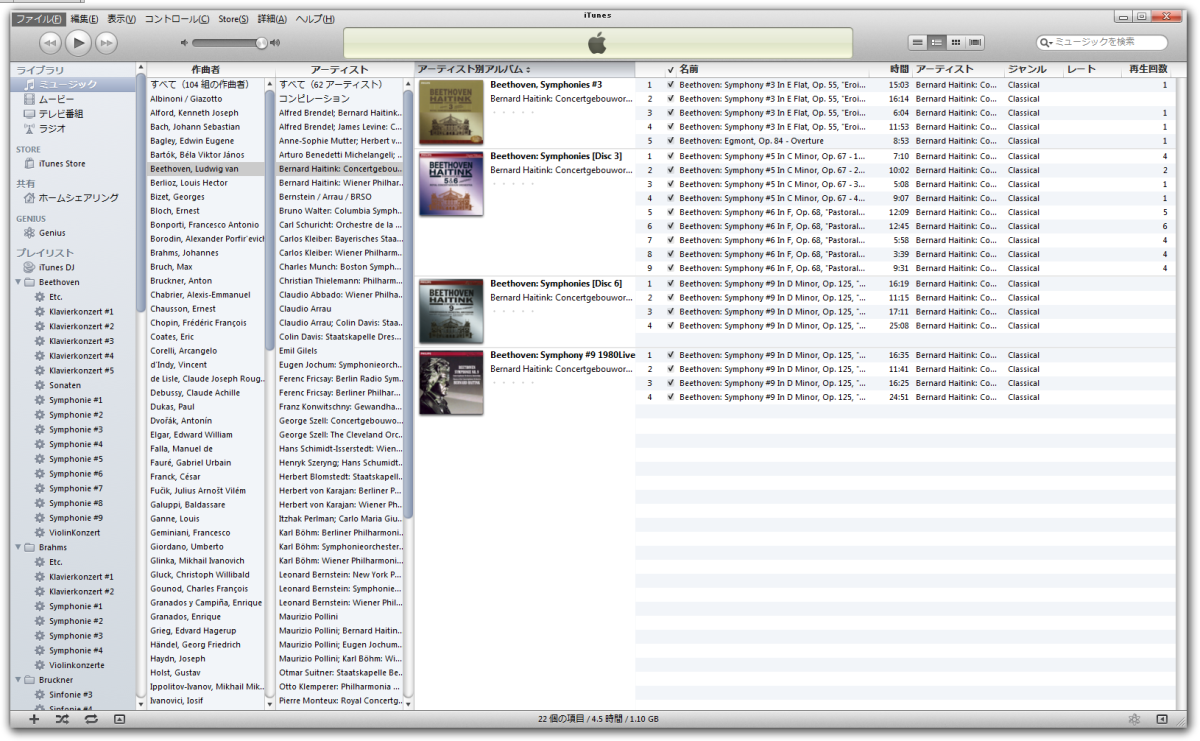Toggle the checkbox column header
This screenshot has width=1200, height=741.
pos(671,70)
